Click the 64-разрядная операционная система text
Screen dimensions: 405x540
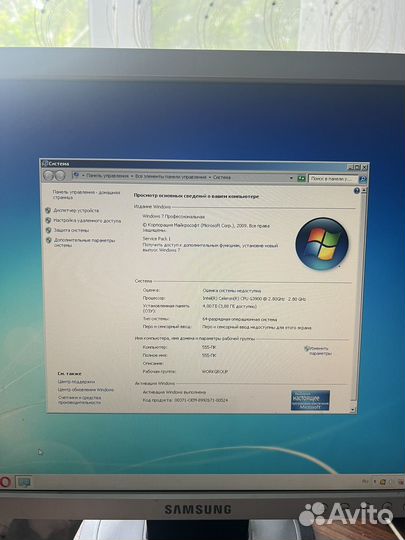pyautogui.click(x=240, y=319)
